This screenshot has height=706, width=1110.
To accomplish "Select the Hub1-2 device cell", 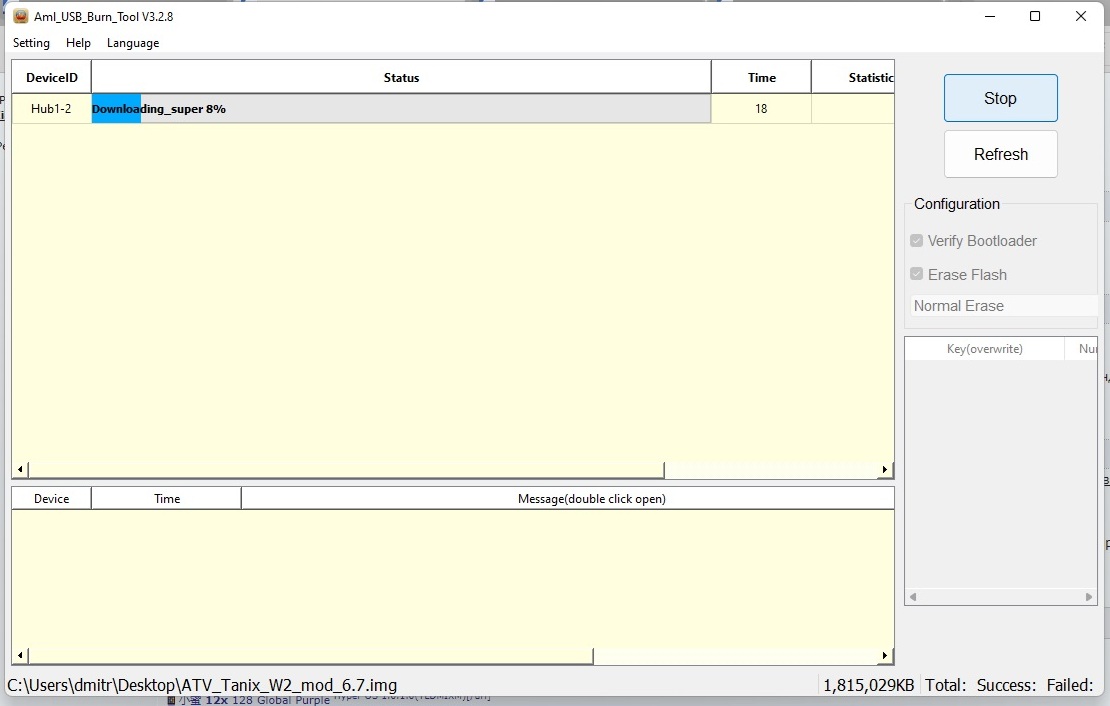I will point(51,108).
